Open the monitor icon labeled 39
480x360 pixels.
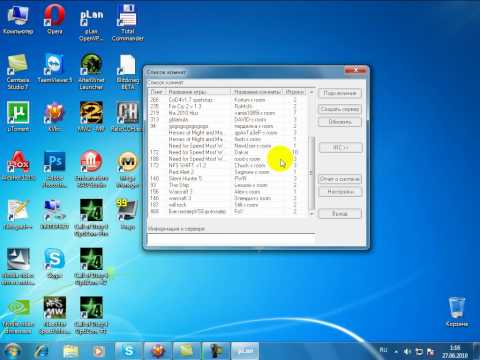pos(128,214)
